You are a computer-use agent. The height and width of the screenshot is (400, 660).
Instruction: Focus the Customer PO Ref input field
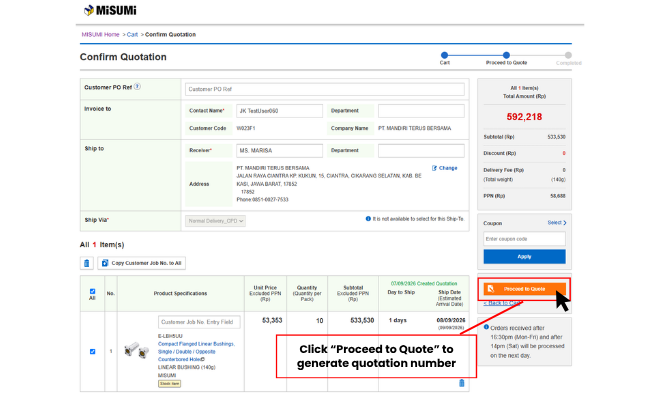[325, 89]
